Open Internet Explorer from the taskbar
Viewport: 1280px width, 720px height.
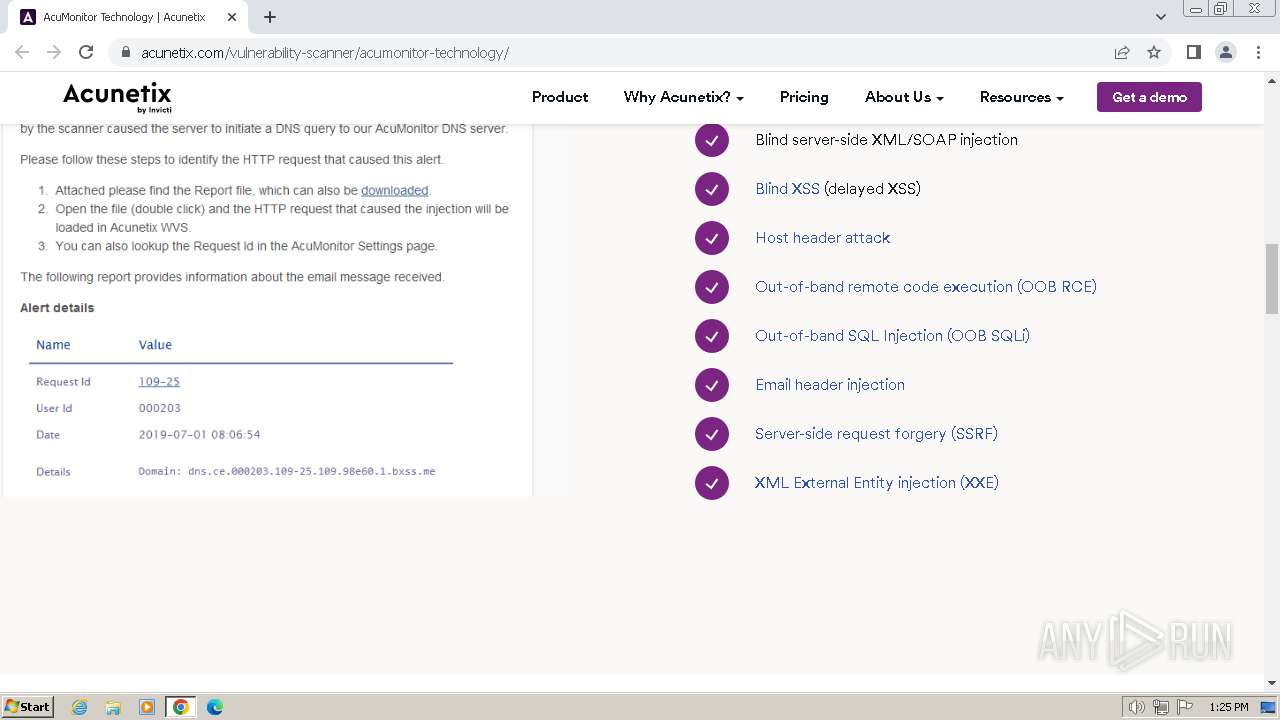pos(80,707)
